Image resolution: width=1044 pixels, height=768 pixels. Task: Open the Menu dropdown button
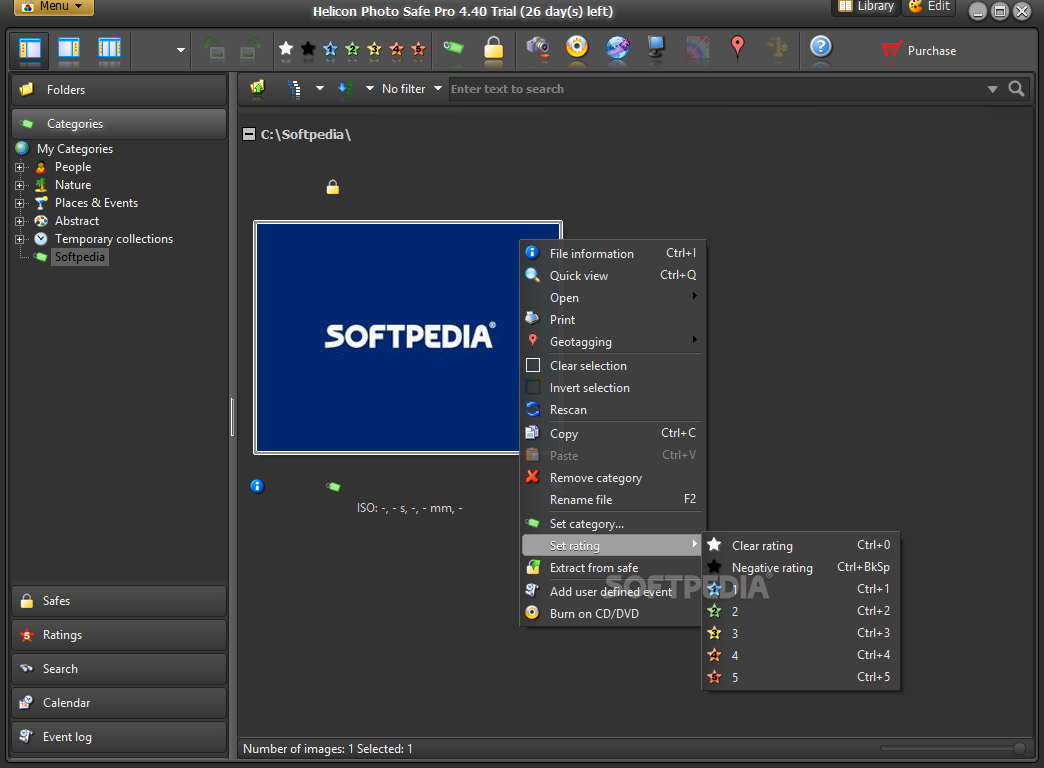coord(53,7)
